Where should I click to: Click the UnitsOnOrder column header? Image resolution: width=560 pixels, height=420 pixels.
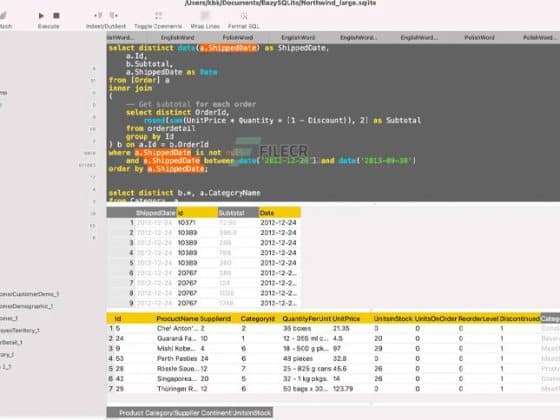pyautogui.click(x=436, y=319)
